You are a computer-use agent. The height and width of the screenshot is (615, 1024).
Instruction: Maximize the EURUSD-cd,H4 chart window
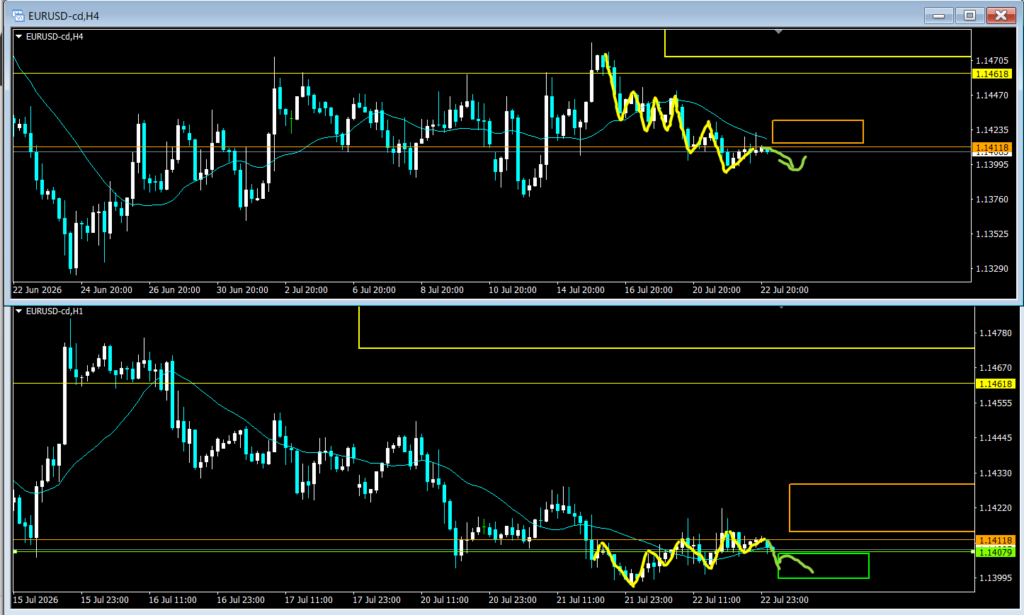pos(970,15)
